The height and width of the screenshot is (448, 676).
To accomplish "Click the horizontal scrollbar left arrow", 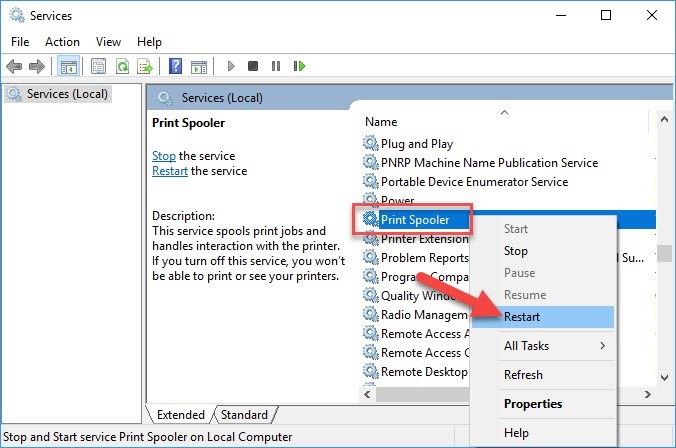I will 367,394.
